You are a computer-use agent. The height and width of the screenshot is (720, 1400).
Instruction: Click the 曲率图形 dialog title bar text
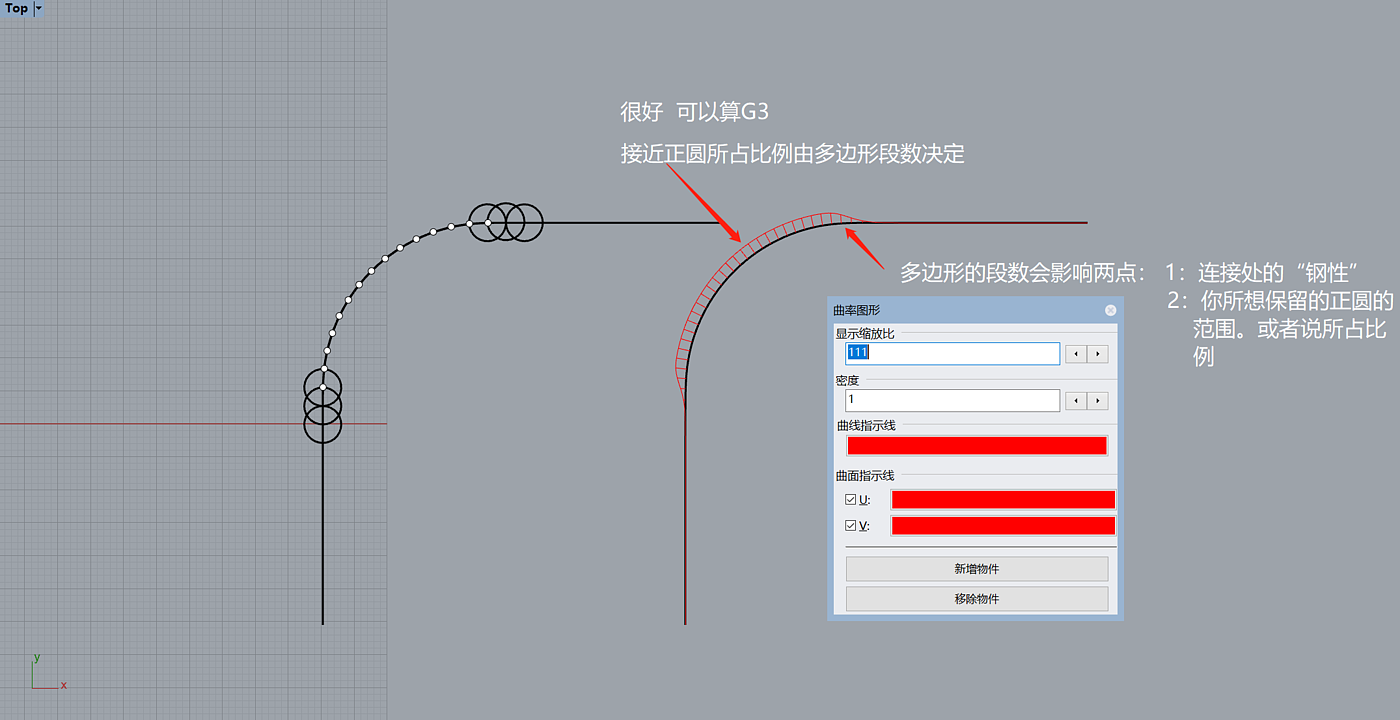(x=857, y=310)
